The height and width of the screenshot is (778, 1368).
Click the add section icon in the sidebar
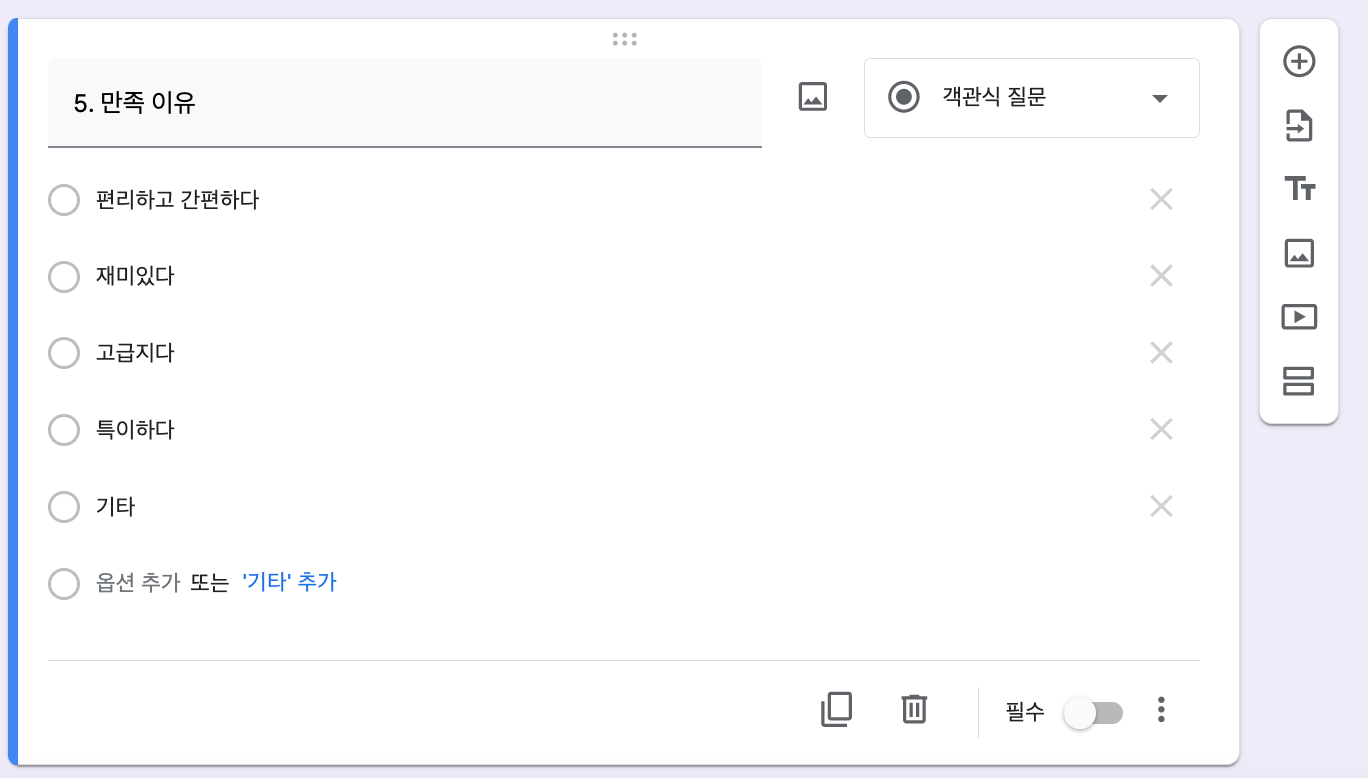1299,382
